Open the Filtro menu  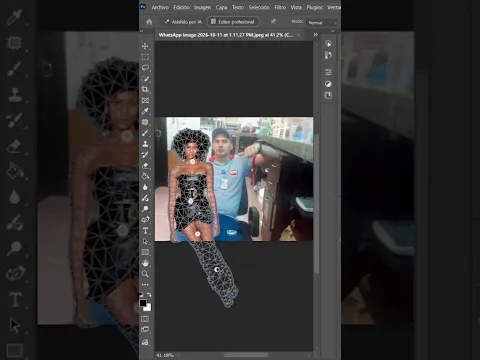point(280,7)
